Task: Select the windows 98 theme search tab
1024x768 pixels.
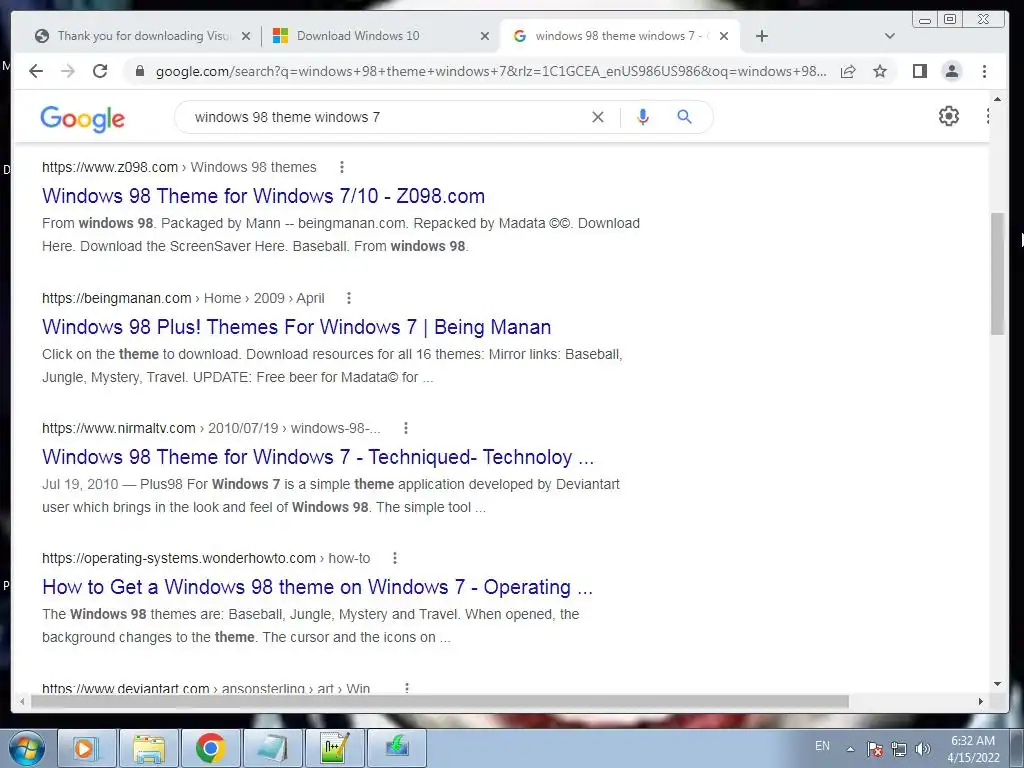Action: [x=614, y=36]
